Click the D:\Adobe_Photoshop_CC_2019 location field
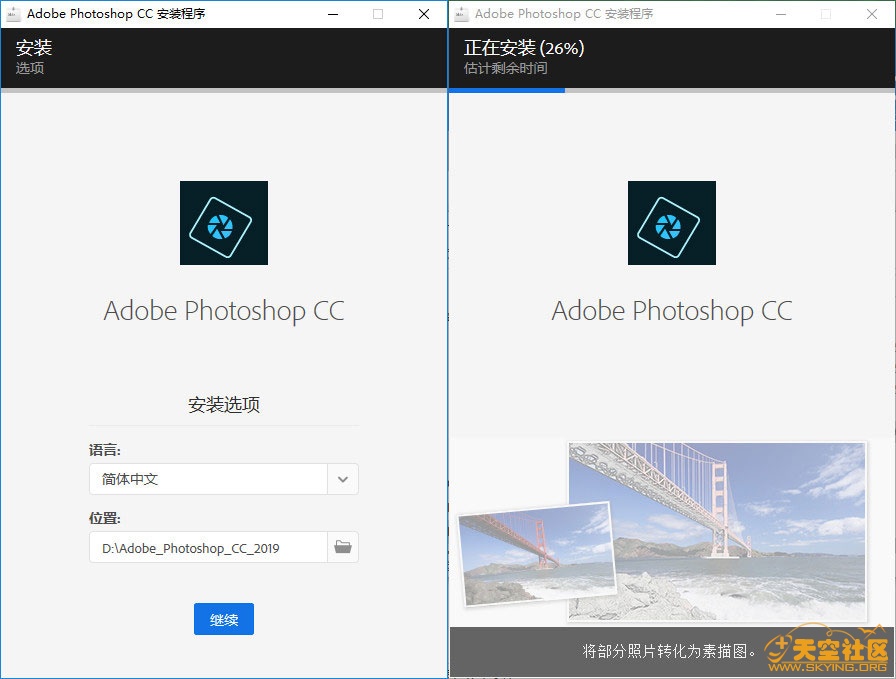This screenshot has width=896, height=679. 208,547
